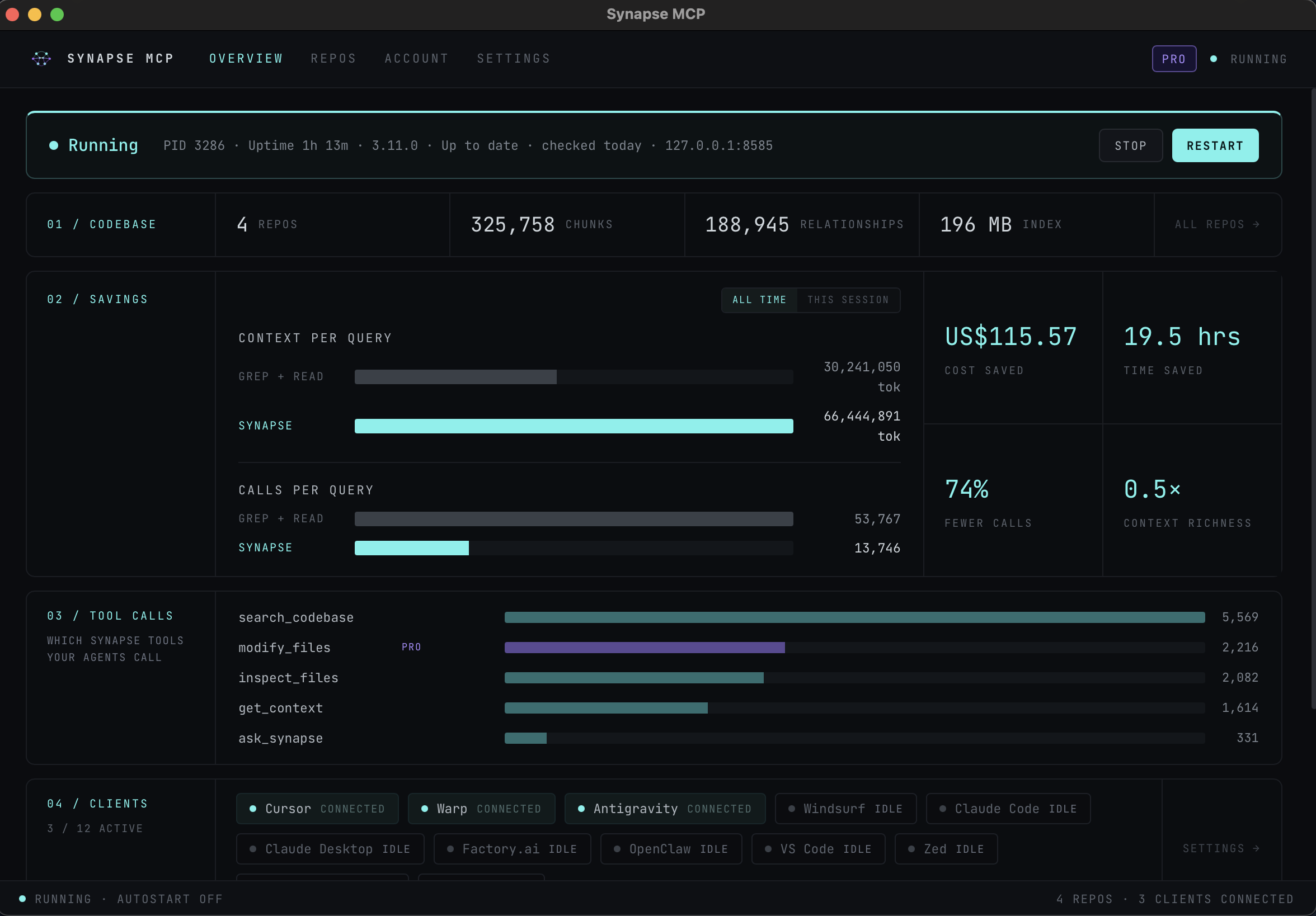The width and height of the screenshot is (1316, 916).
Task: Stop the server with the STOP button
Action: pyautogui.click(x=1130, y=145)
